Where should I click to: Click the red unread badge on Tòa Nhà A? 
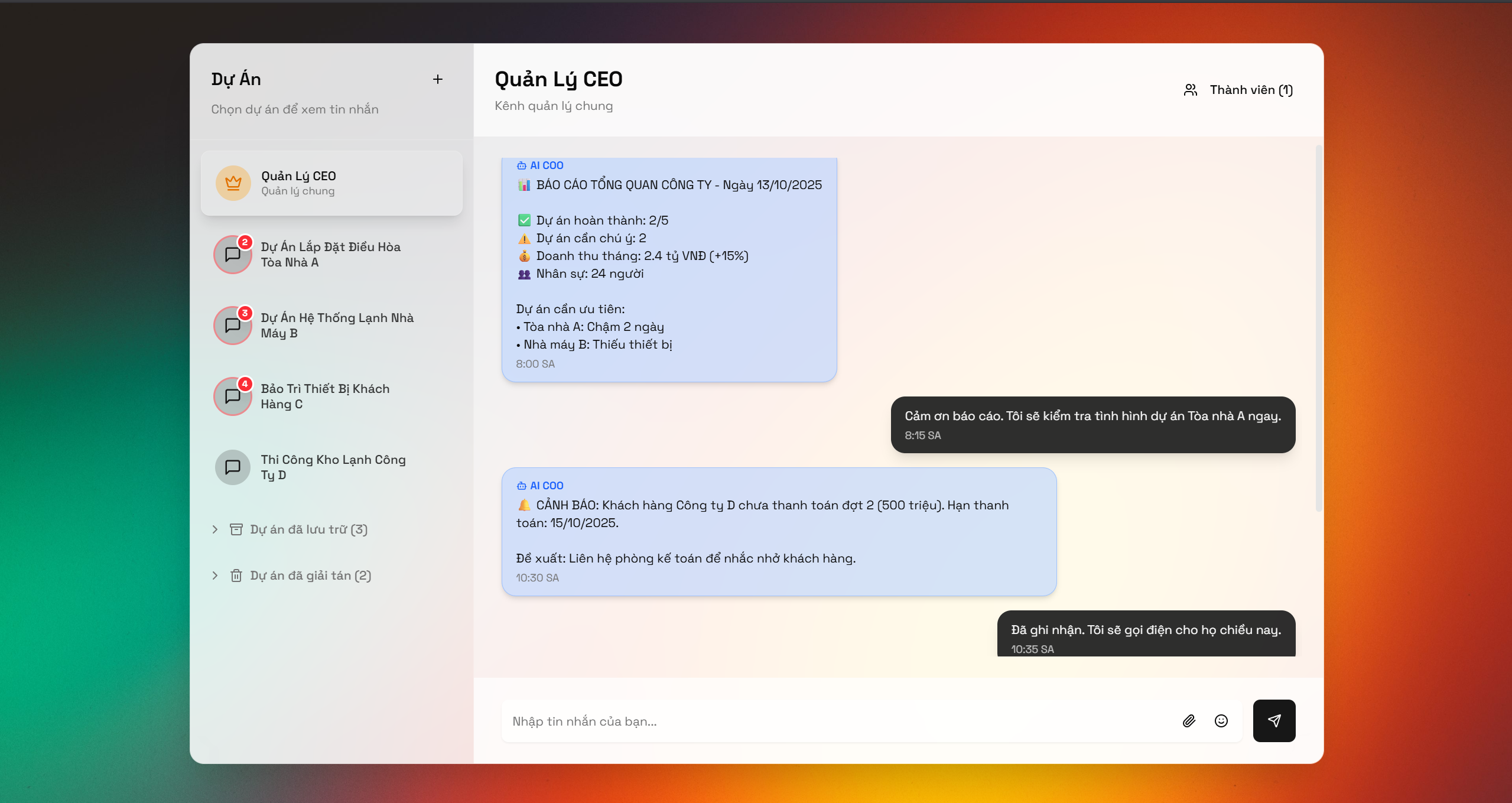click(246, 241)
